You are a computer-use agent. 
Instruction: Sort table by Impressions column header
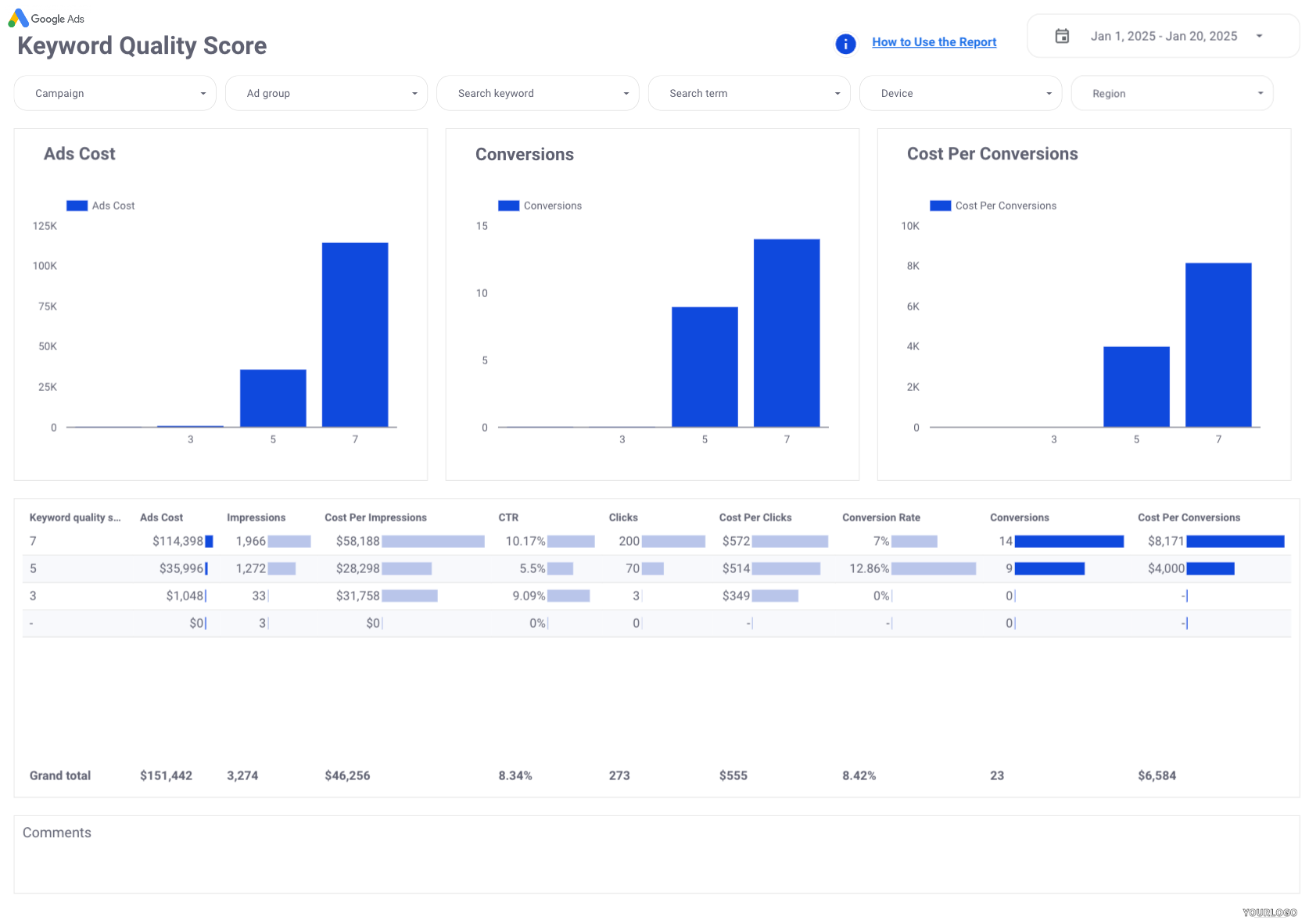pos(256,518)
